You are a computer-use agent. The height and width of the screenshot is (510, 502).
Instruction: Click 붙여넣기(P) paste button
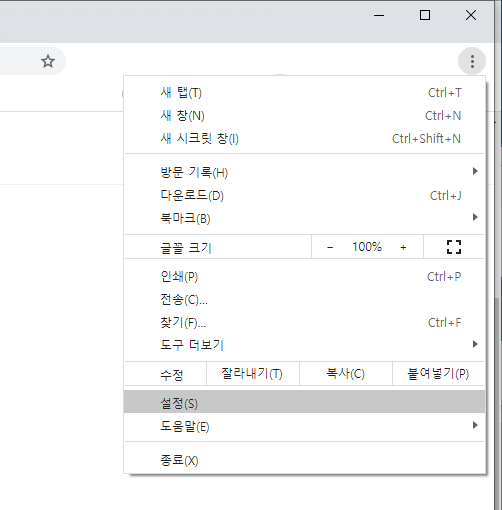(x=438, y=374)
